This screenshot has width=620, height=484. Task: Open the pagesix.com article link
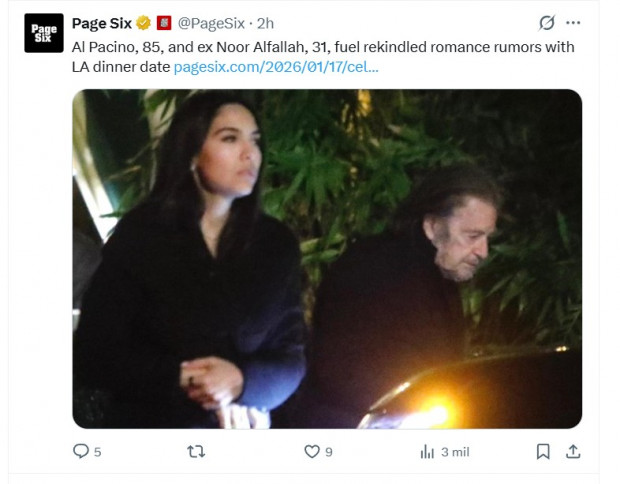coord(276,67)
